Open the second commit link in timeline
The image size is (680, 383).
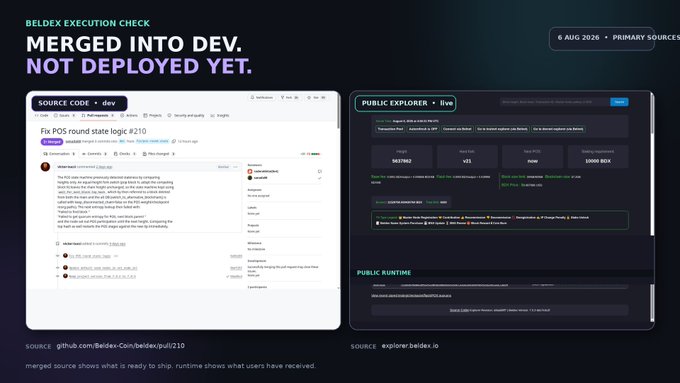(x=103, y=268)
